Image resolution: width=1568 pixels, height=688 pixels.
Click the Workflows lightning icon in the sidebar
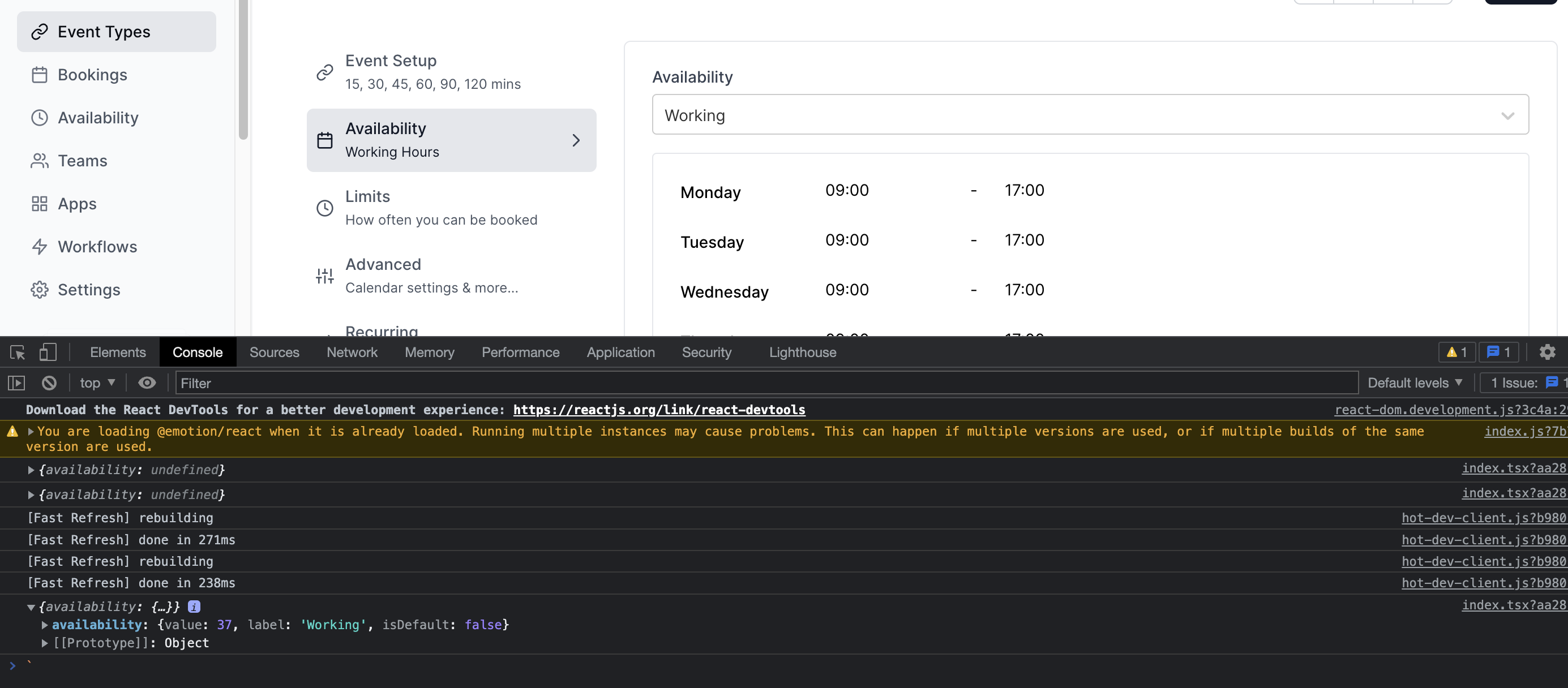pyautogui.click(x=40, y=246)
